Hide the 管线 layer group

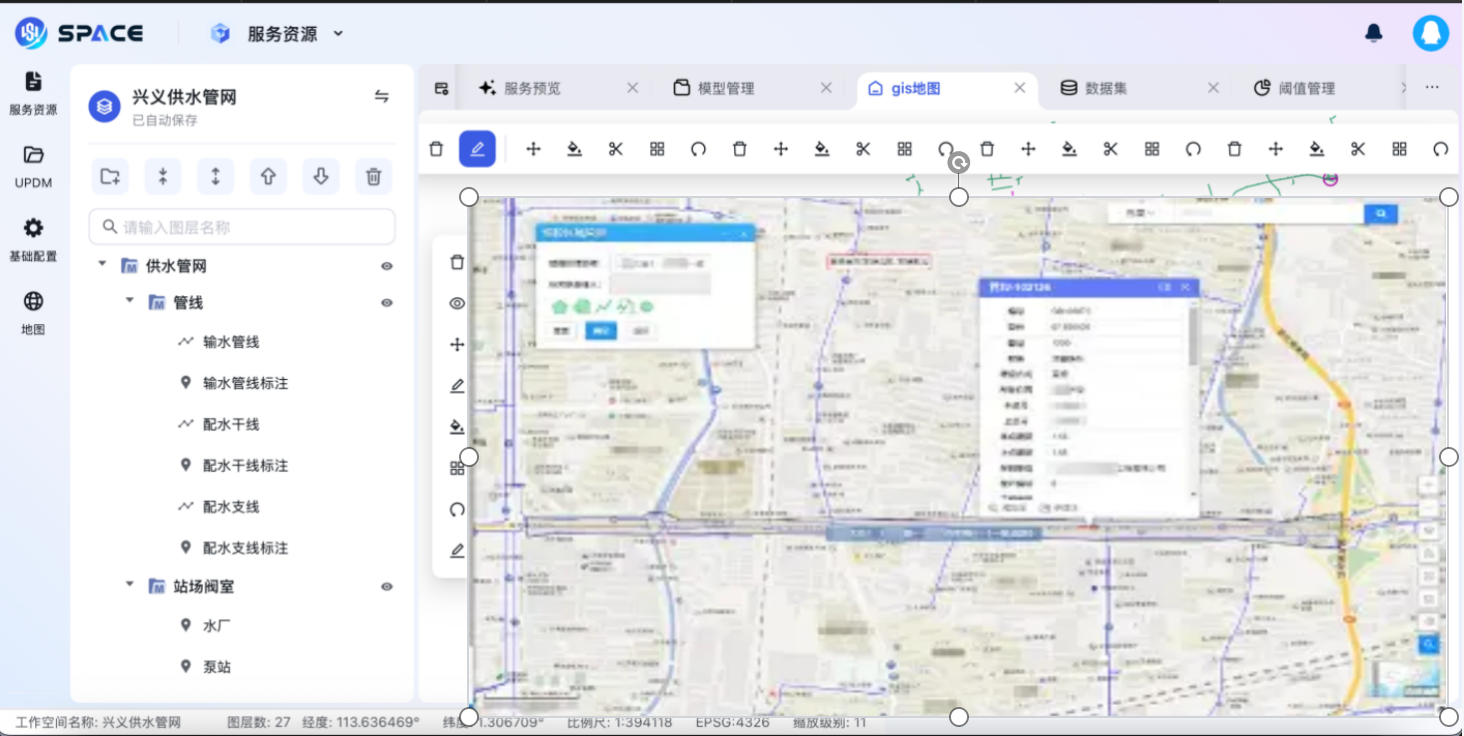point(387,303)
